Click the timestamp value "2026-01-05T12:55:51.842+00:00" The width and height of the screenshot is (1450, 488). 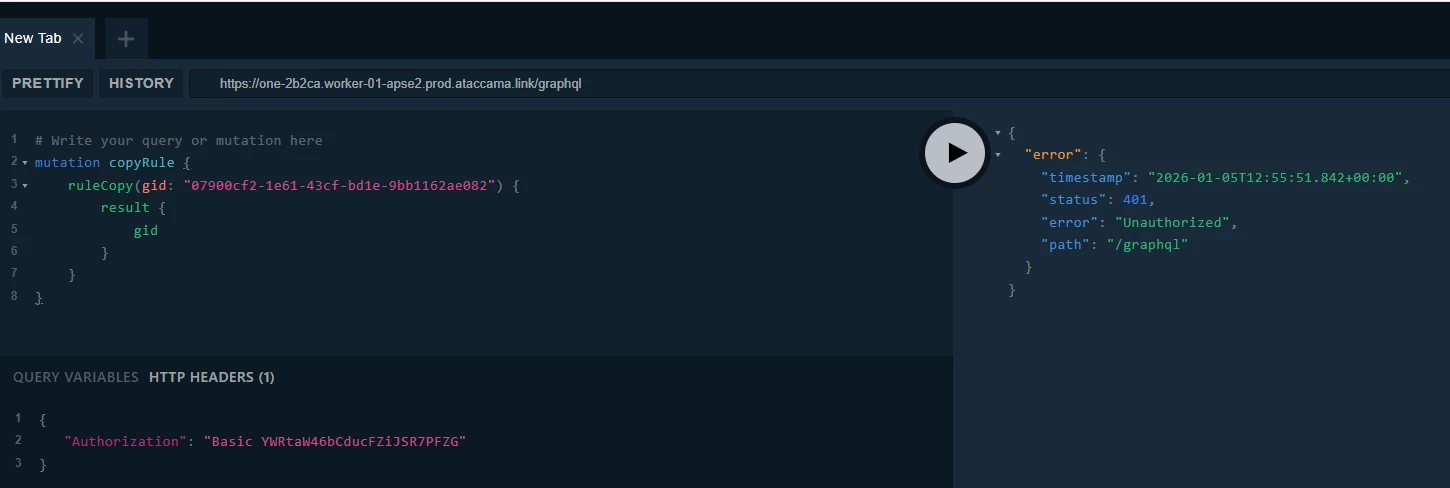pos(1275,177)
